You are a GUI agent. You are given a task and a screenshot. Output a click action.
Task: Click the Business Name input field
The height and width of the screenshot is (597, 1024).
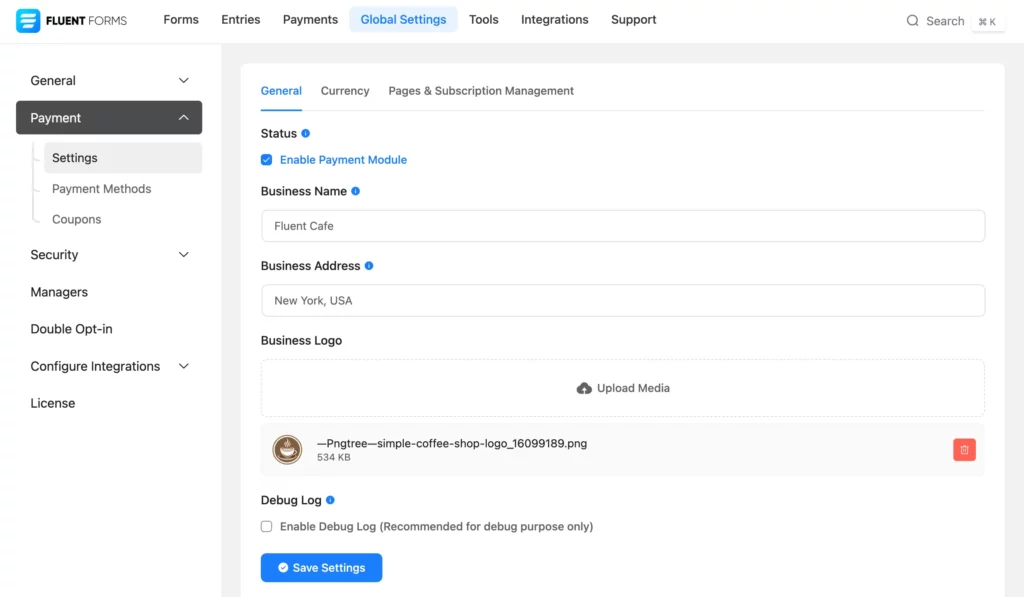[623, 226]
